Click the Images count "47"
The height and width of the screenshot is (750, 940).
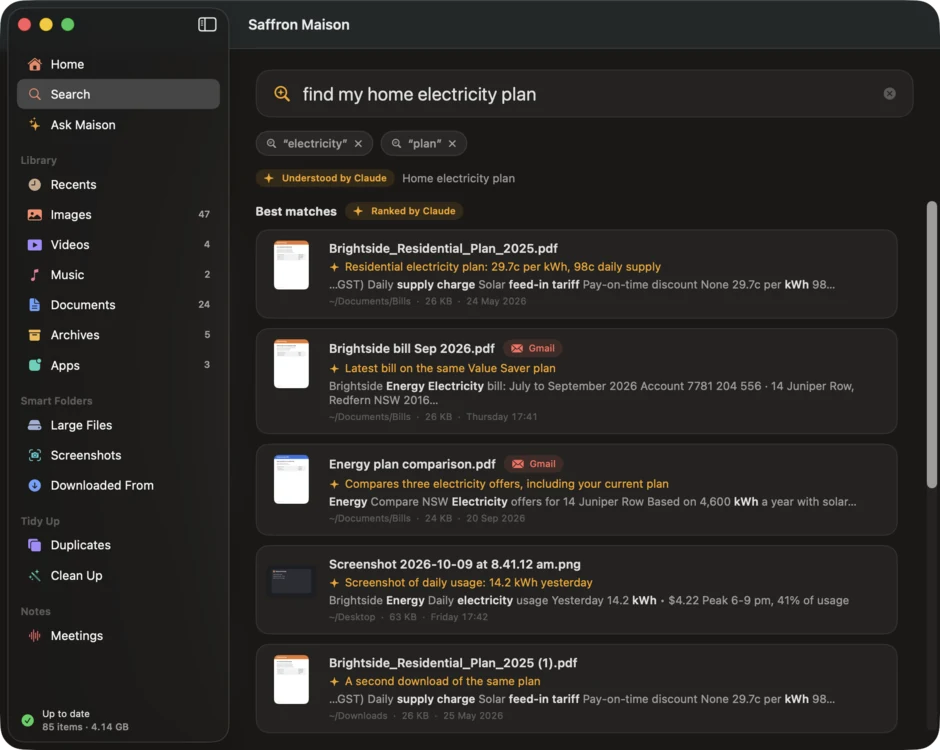(204, 214)
